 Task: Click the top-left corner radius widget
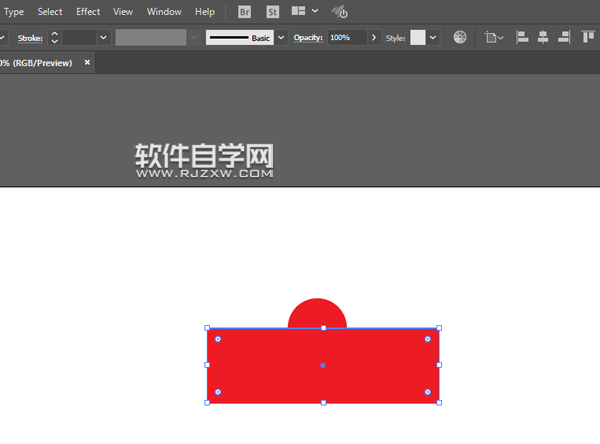pyautogui.click(x=218, y=339)
